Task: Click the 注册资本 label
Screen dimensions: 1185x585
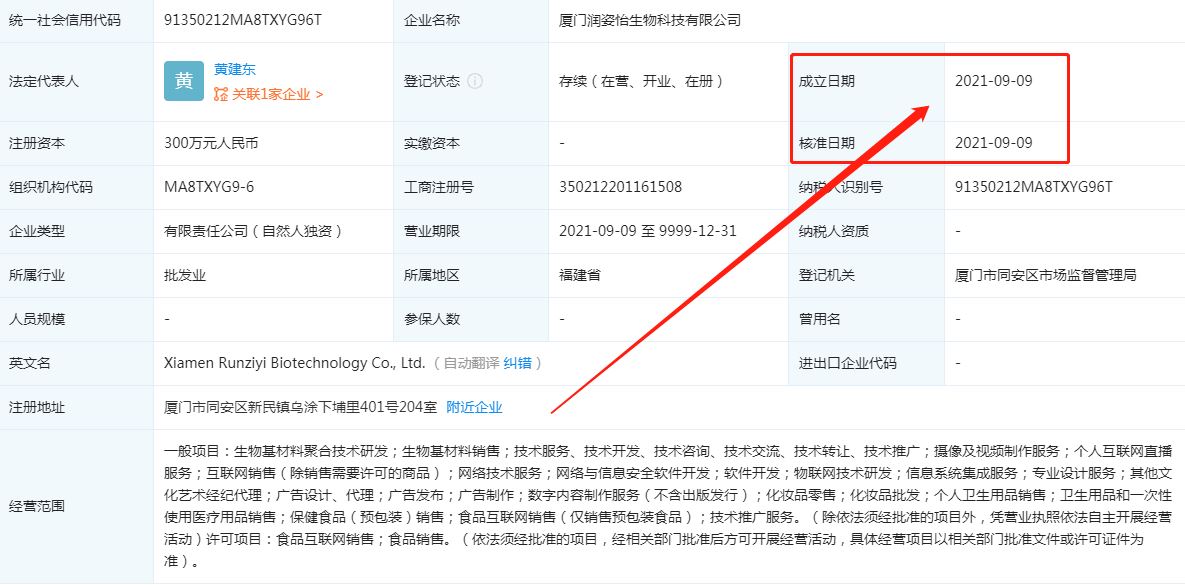Action: point(36,143)
